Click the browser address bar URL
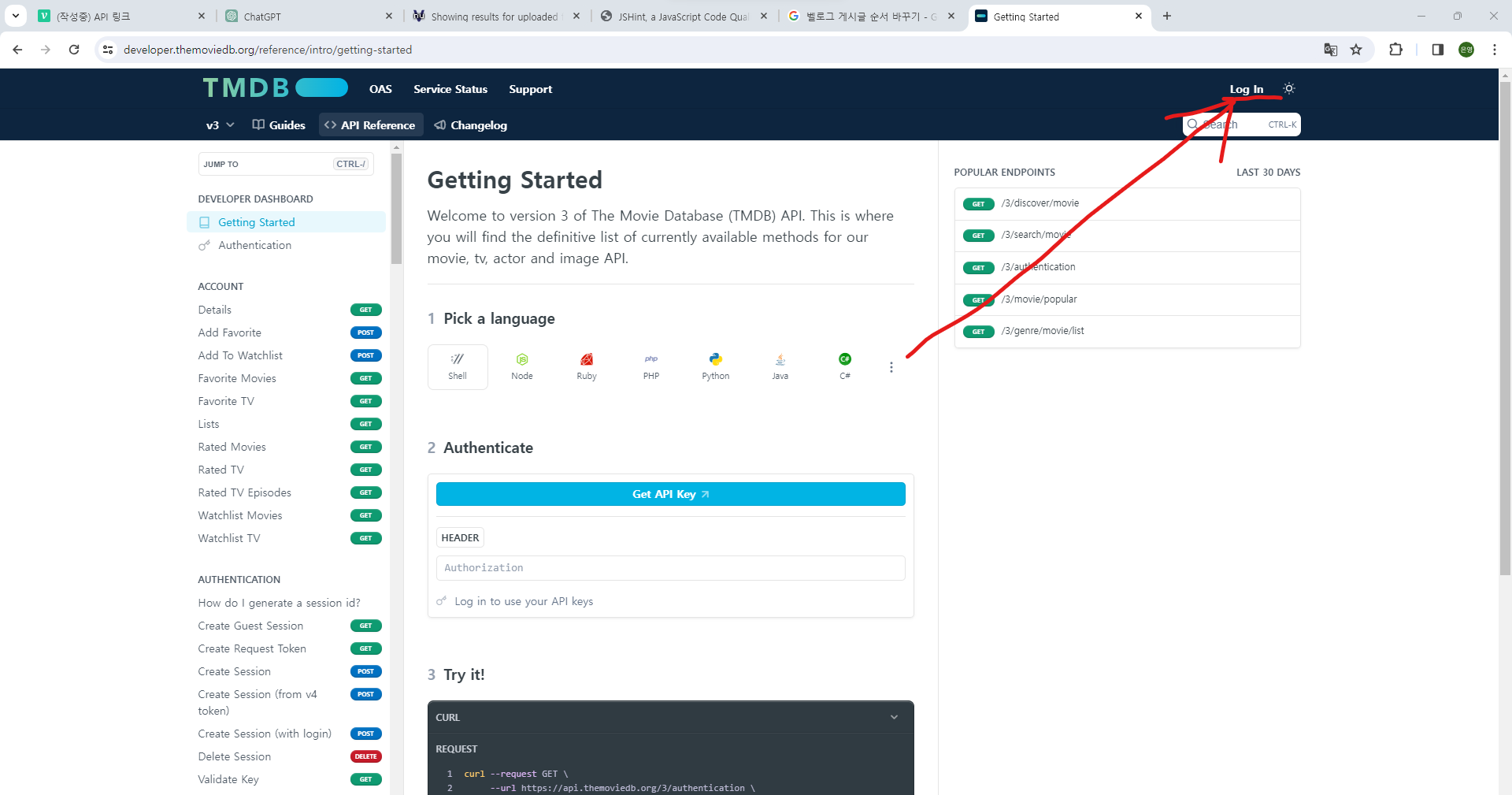This screenshot has width=1512, height=795. (x=268, y=50)
